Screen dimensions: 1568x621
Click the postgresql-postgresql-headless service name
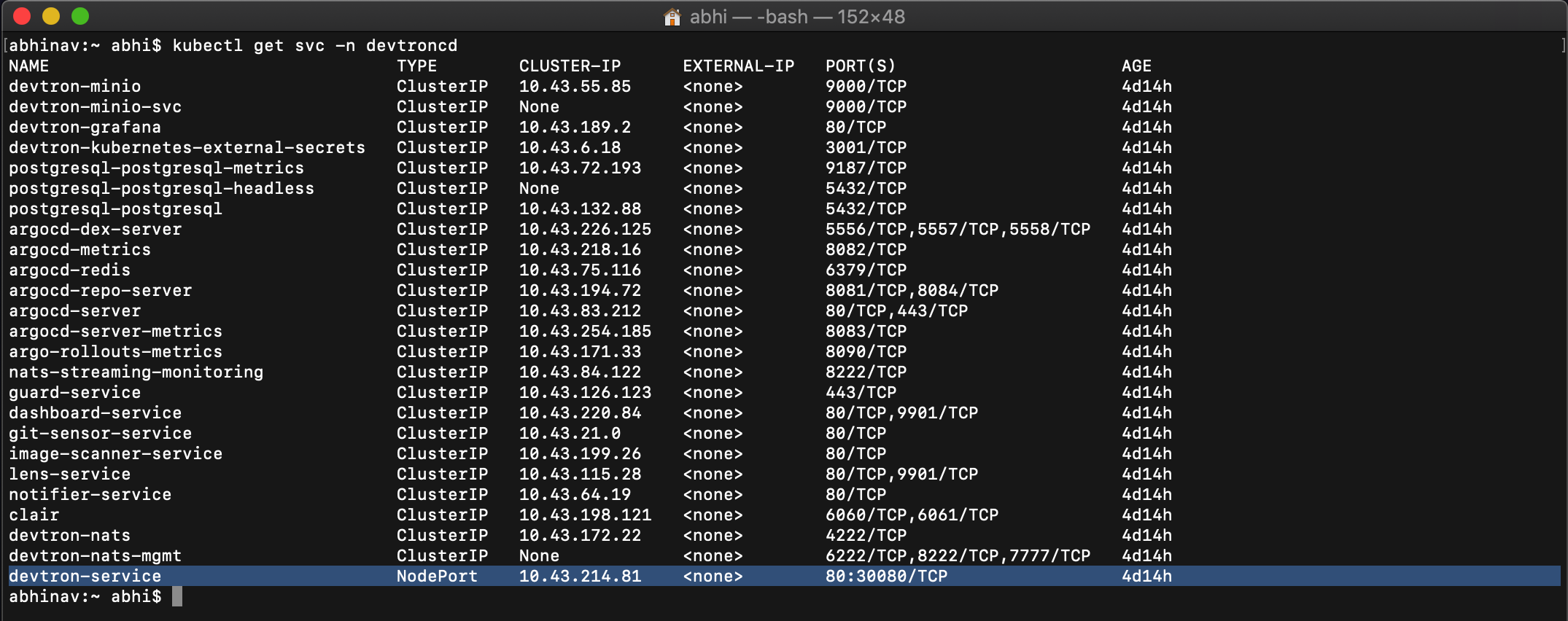coord(161,188)
